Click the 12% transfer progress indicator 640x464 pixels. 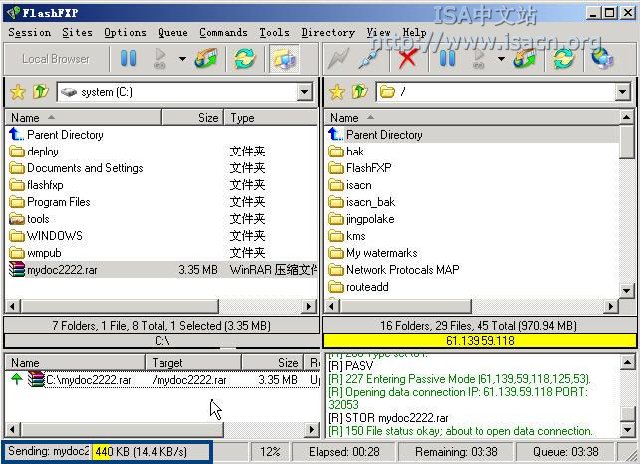270,452
